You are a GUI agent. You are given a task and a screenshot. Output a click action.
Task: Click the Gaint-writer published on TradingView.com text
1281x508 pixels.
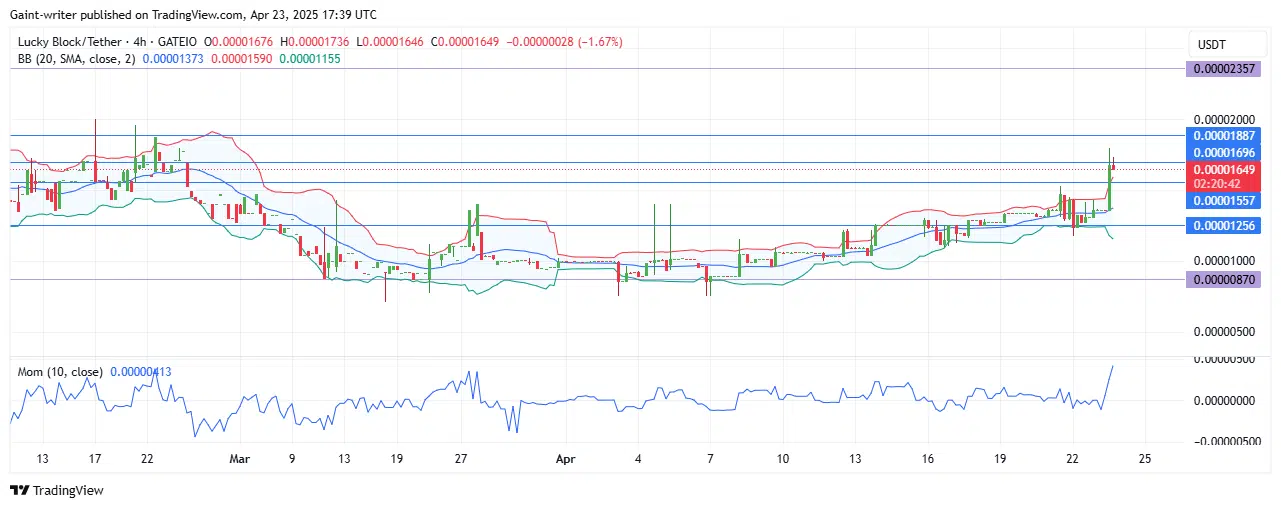click(x=120, y=15)
